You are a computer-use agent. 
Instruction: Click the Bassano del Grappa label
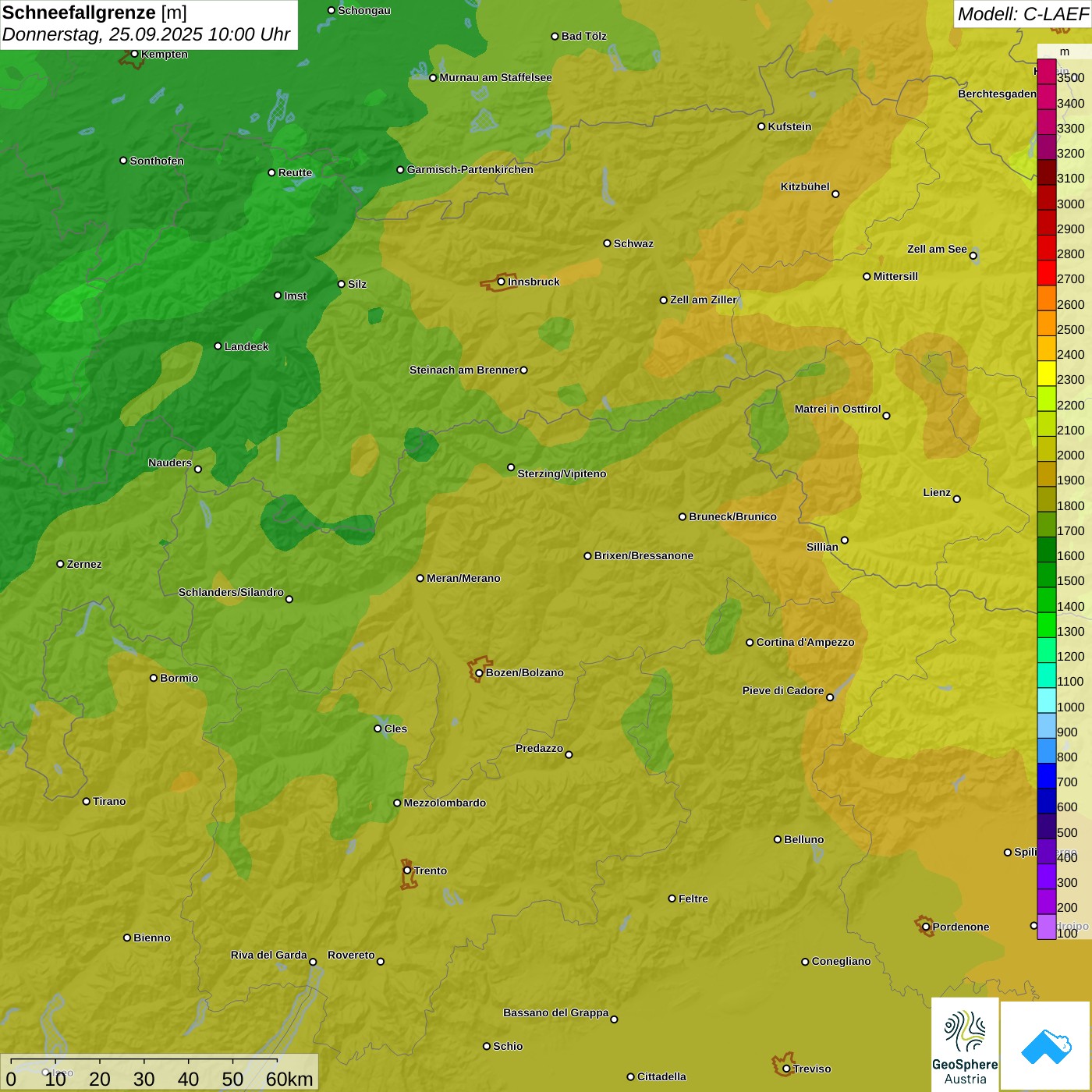(x=556, y=1012)
